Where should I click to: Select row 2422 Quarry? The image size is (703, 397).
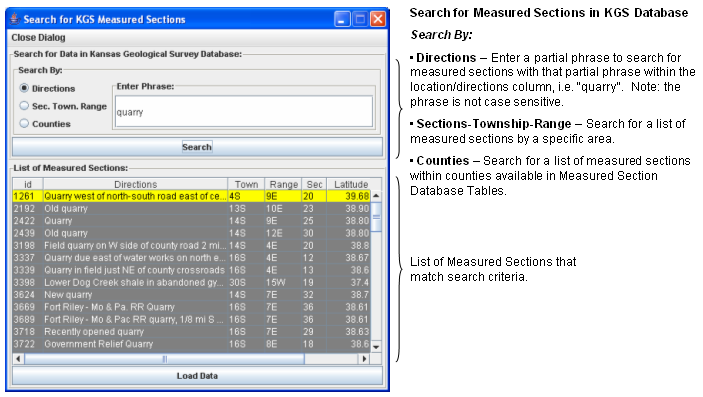click(x=191, y=221)
